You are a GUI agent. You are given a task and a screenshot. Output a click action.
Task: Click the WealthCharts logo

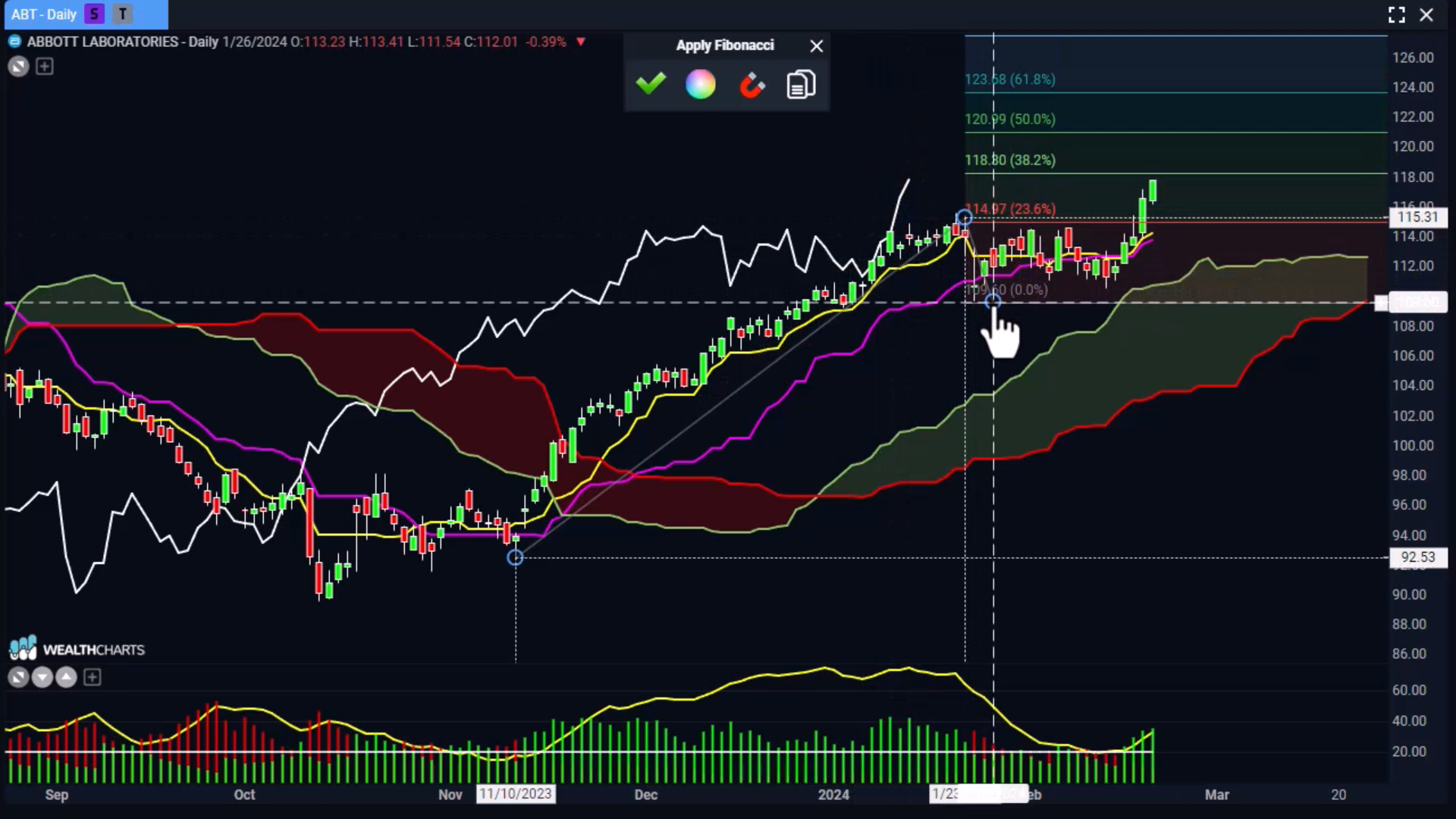pyautogui.click(x=76, y=649)
